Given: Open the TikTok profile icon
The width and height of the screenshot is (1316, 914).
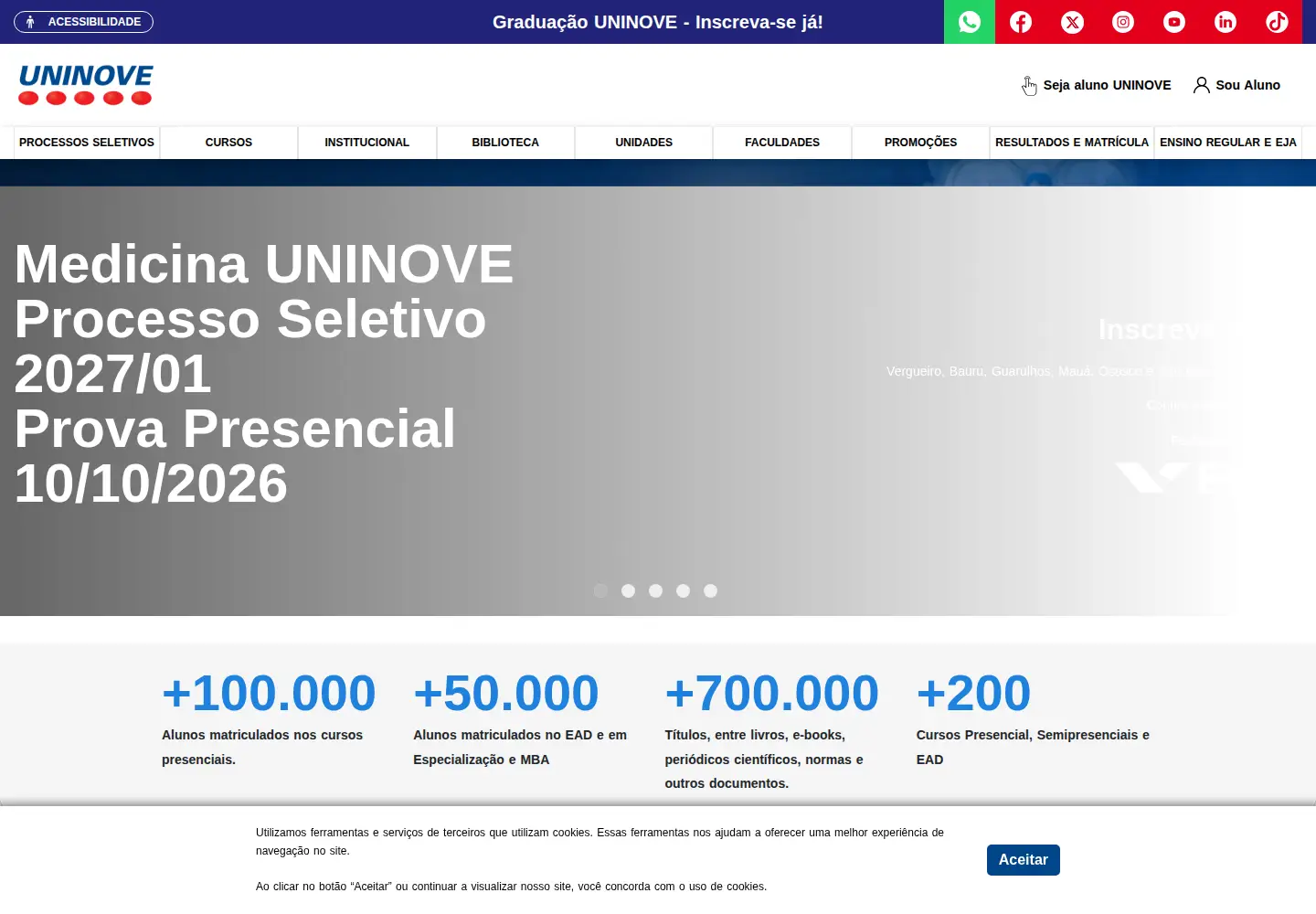Looking at the screenshot, I should pos(1277,22).
